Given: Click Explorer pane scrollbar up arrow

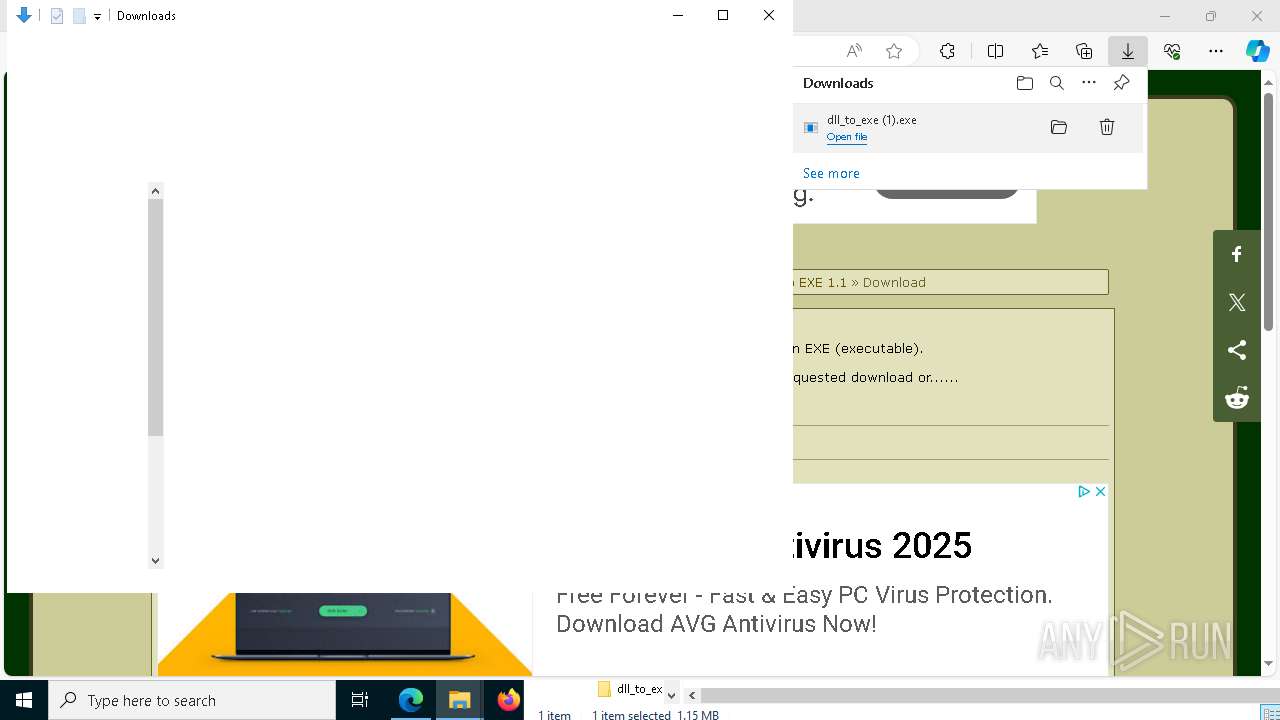Looking at the screenshot, I should point(155,191).
